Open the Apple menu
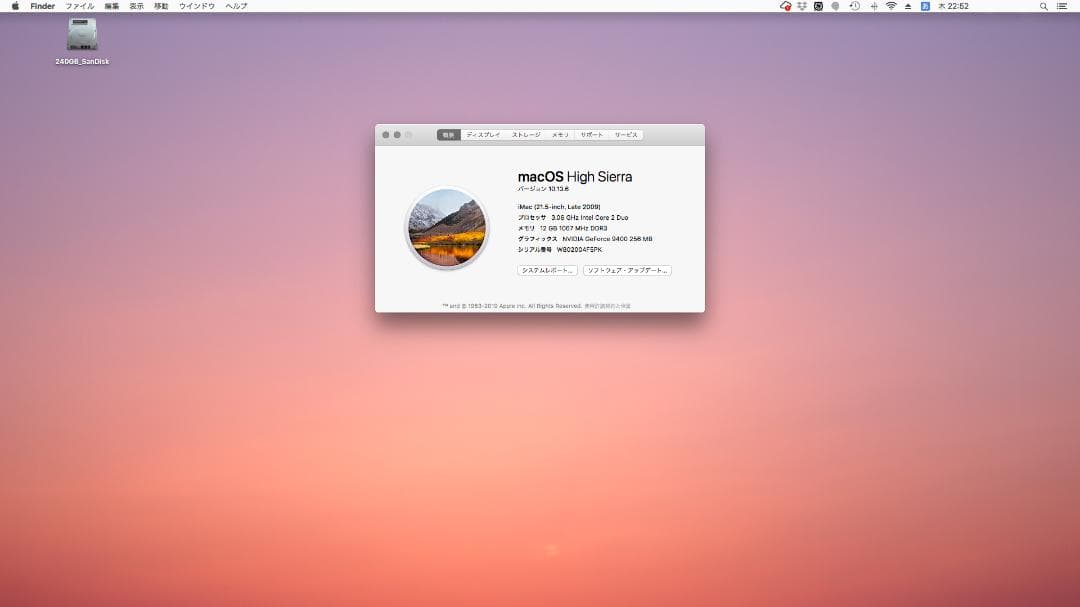The height and width of the screenshot is (607, 1080). pyautogui.click(x=14, y=6)
